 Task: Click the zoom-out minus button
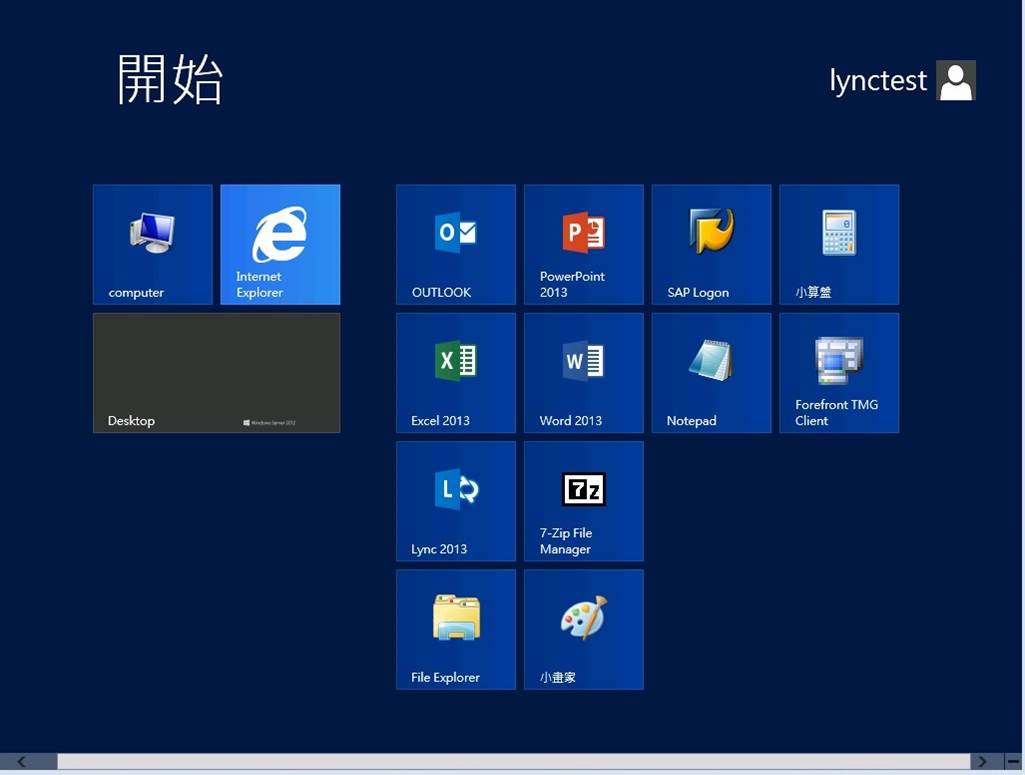pos(1014,761)
